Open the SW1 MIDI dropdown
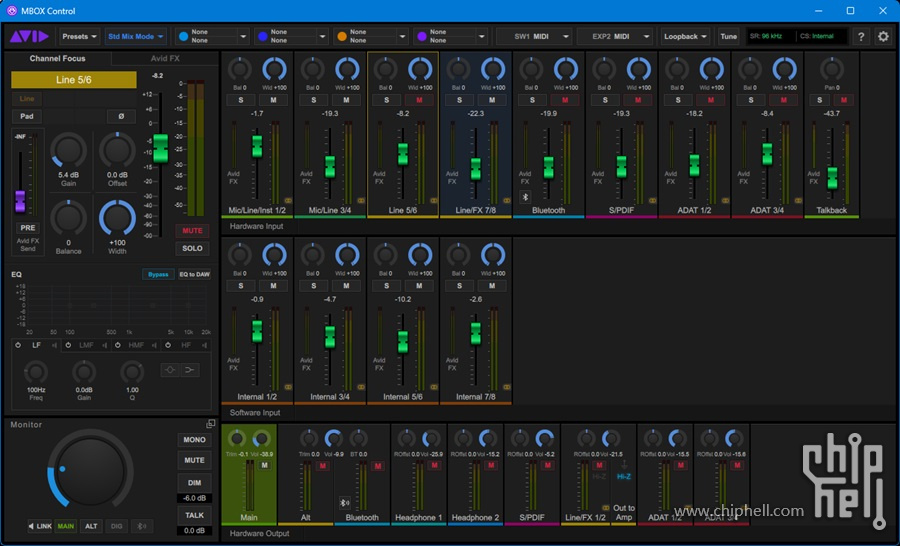Screen dimensions: 900x546 click(534, 36)
